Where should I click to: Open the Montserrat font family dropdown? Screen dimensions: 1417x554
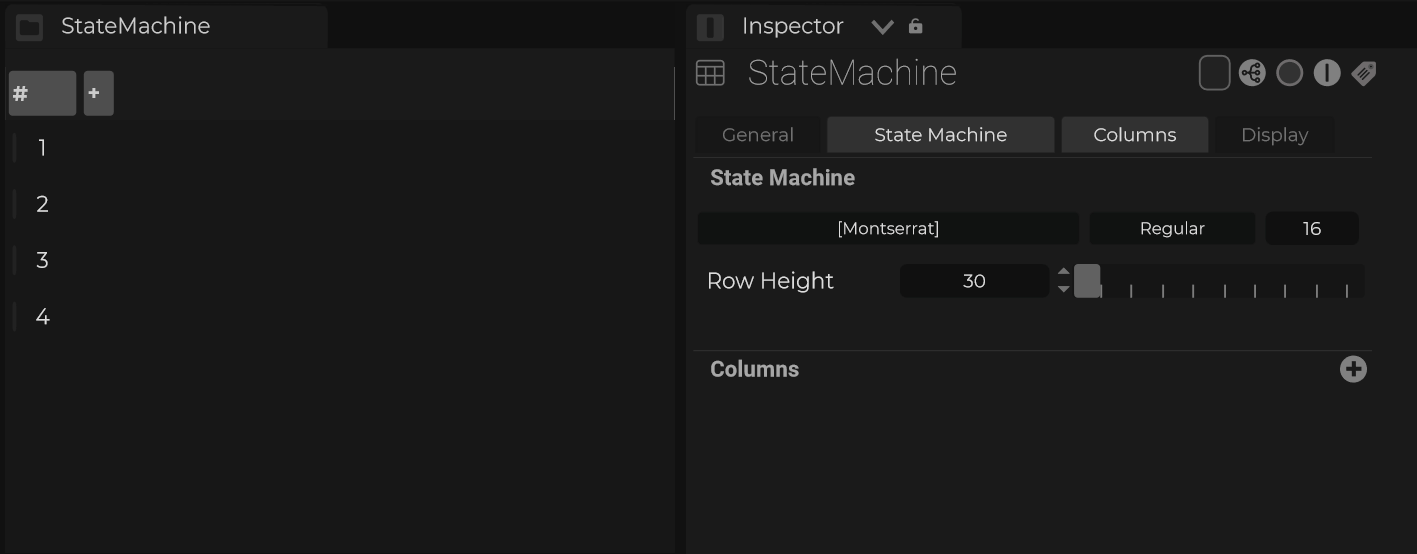887,228
